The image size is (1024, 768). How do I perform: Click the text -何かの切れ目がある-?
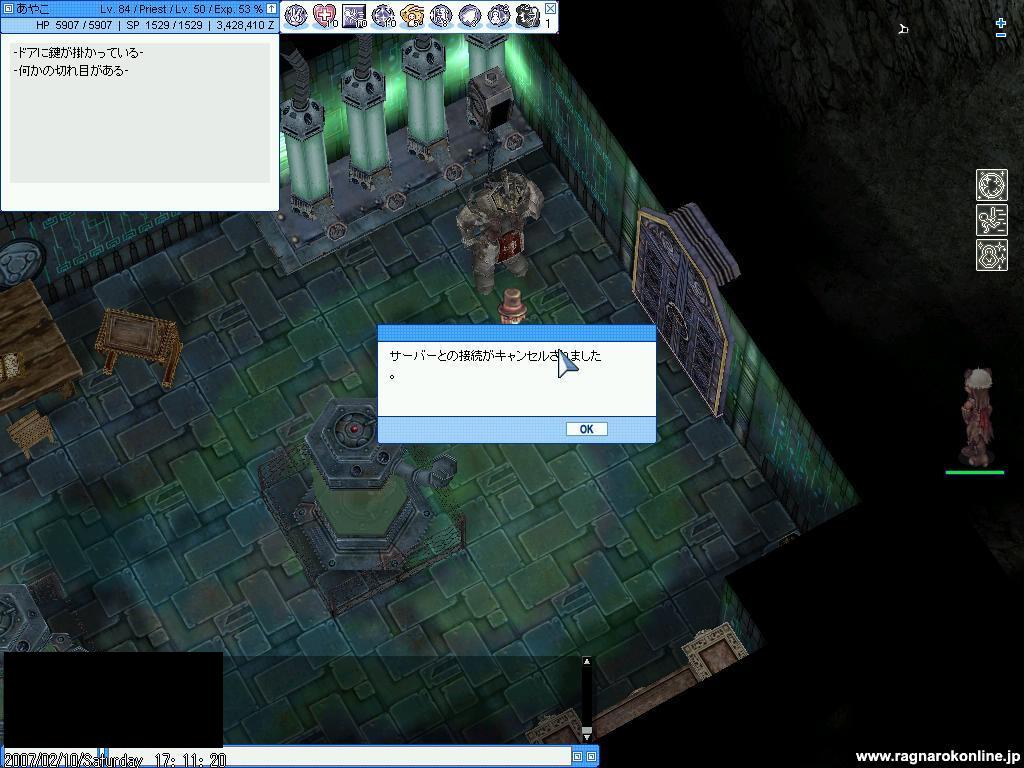pyautogui.click(x=71, y=71)
